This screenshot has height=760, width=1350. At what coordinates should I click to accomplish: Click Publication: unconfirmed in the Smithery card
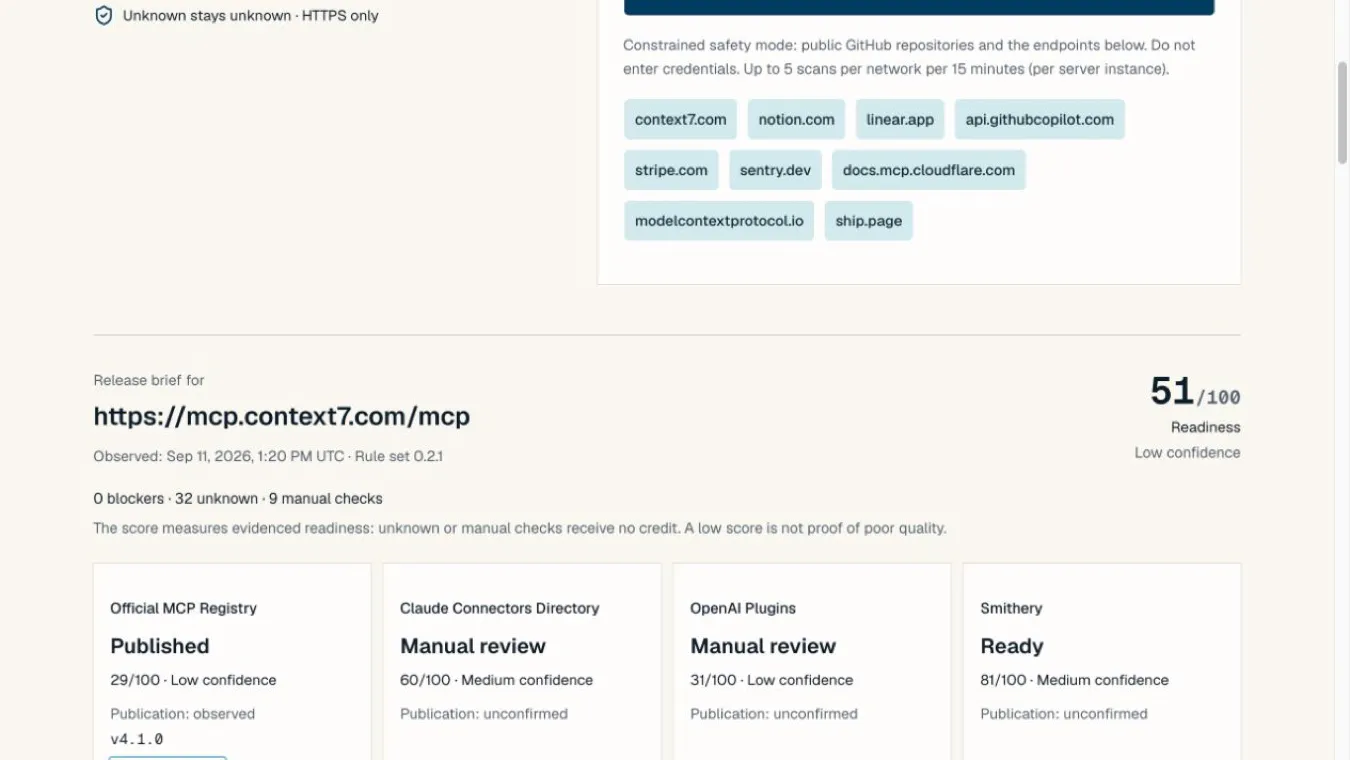tap(1064, 714)
